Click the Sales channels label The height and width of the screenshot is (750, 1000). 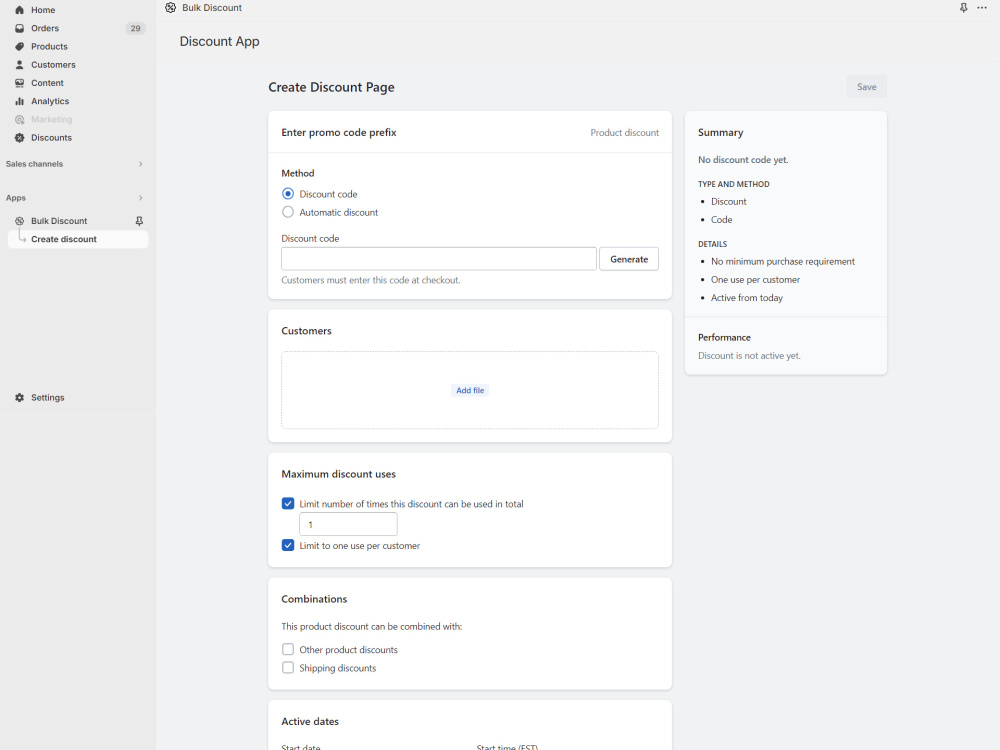click(34, 164)
